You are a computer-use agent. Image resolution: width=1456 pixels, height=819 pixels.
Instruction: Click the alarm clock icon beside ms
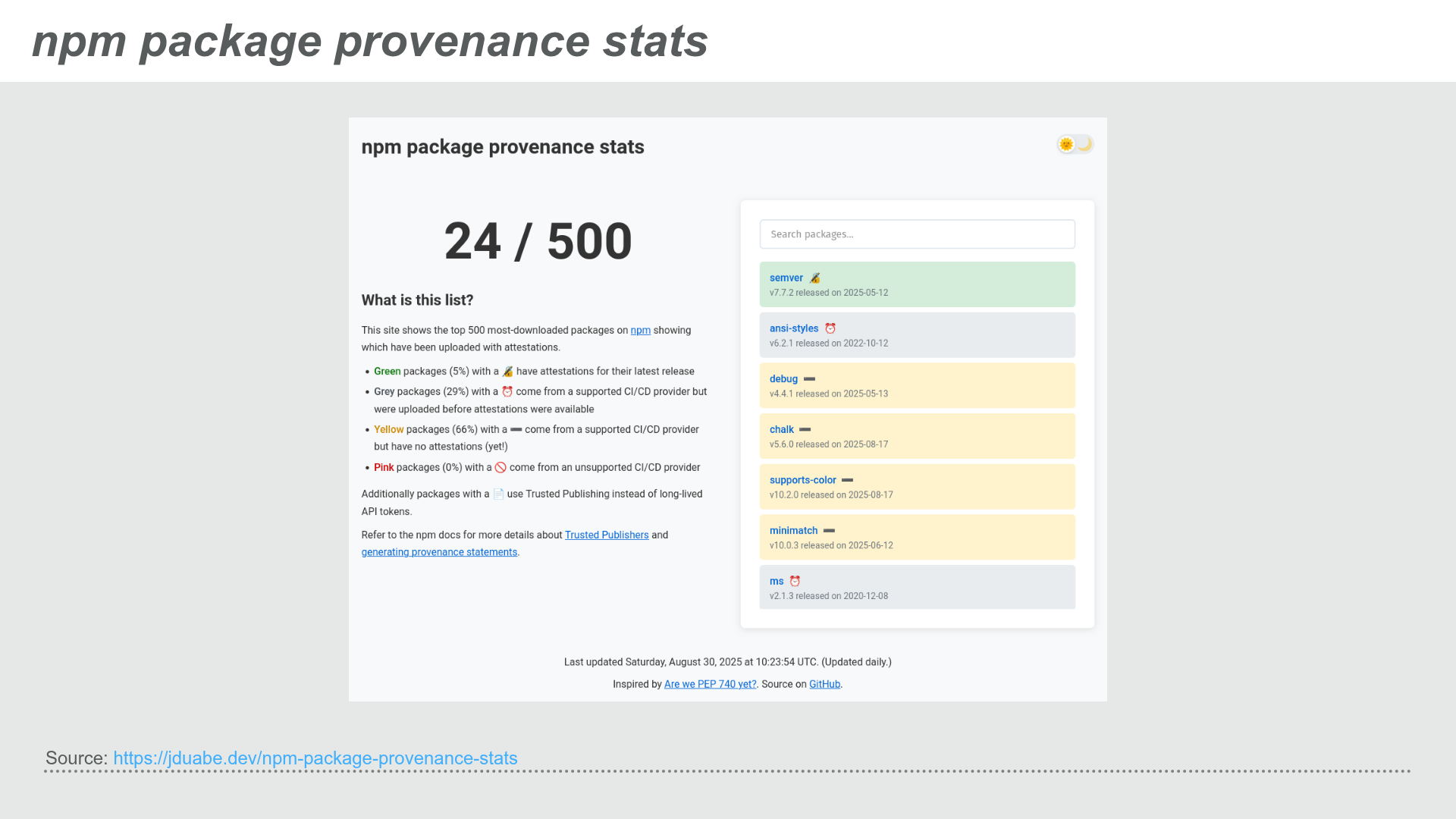pos(795,581)
